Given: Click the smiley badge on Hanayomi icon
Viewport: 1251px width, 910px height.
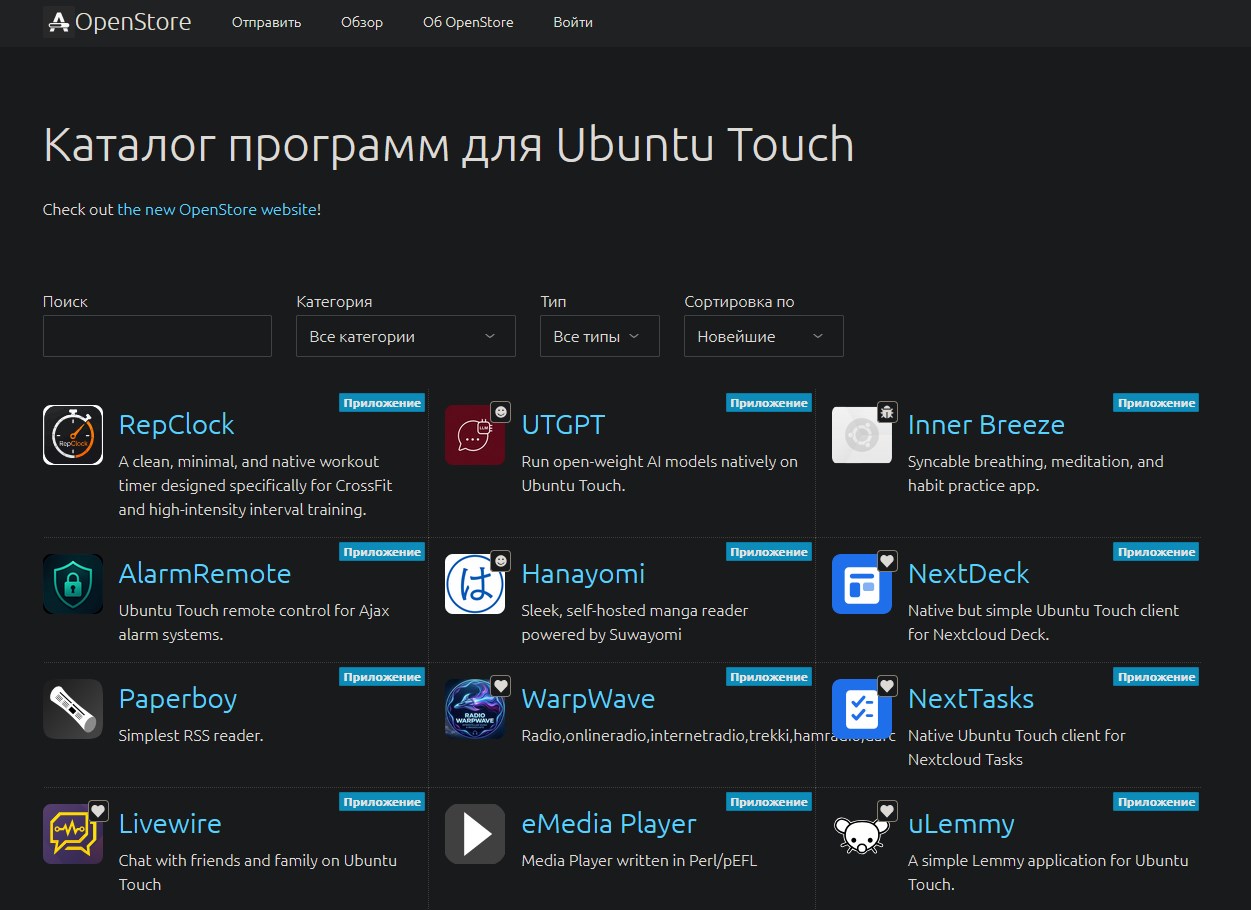Looking at the screenshot, I should [x=501, y=560].
